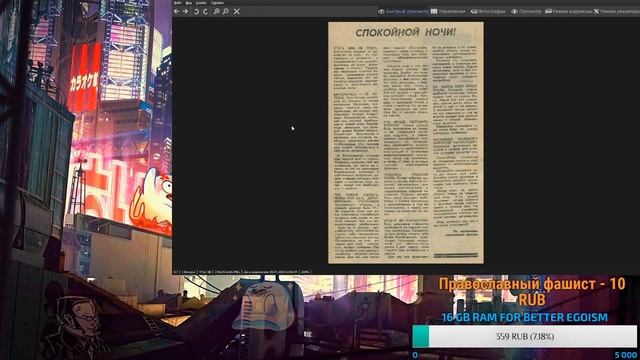Open the Фотографии mode tab
Screen dimensions: 640x360
tap(488, 11)
